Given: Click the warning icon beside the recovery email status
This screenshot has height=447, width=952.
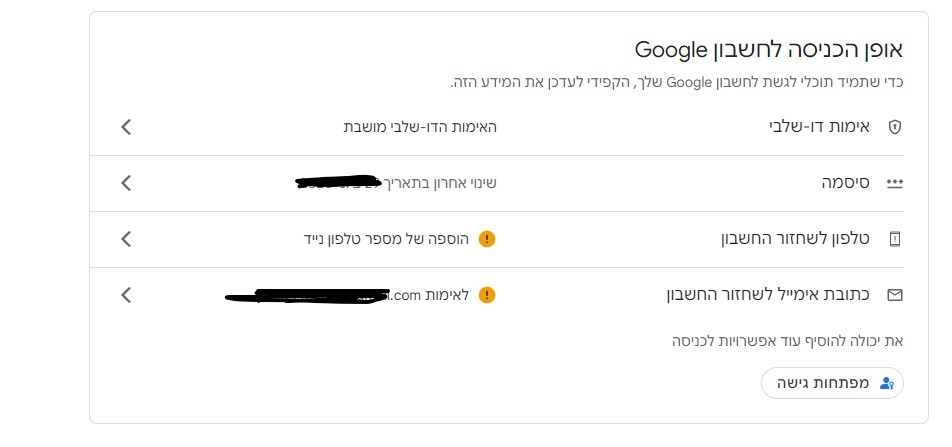Looking at the screenshot, I should coord(487,295).
